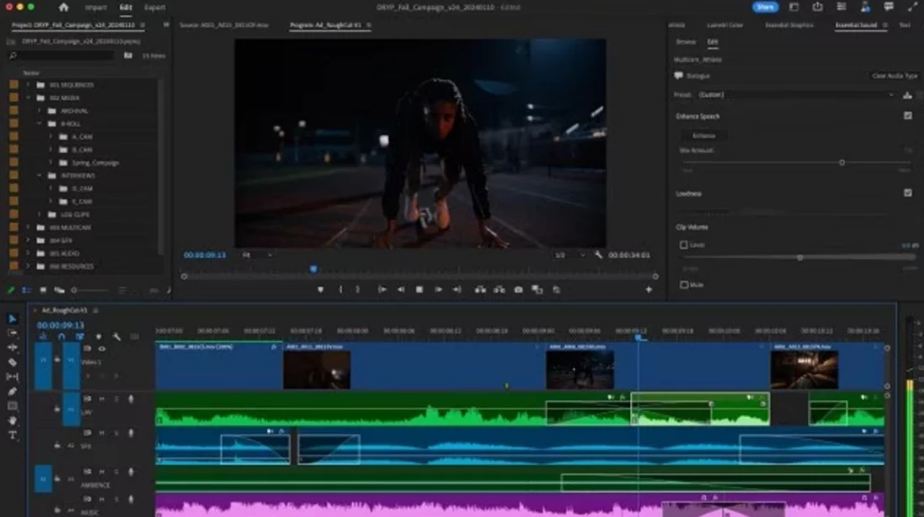The width and height of the screenshot is (924, 517).
Task: Switch to the Import tab
Action: (x=95, y=8)
